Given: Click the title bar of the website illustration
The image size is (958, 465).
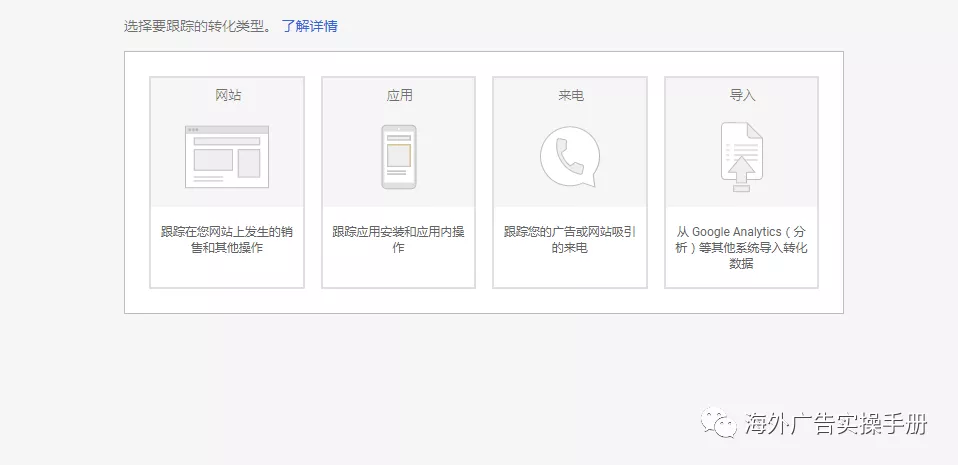Looking at the screenshot, I should [x=227, y=130].
